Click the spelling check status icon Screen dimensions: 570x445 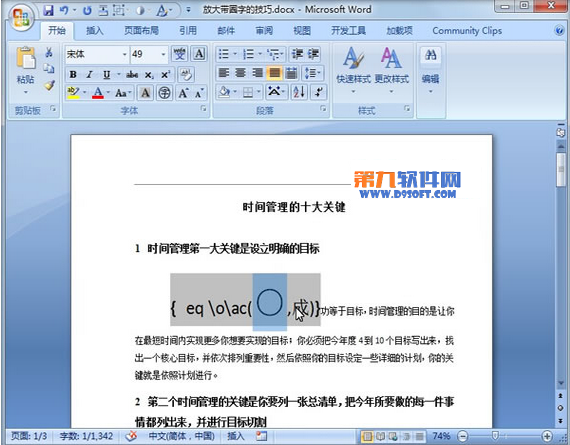131,436
